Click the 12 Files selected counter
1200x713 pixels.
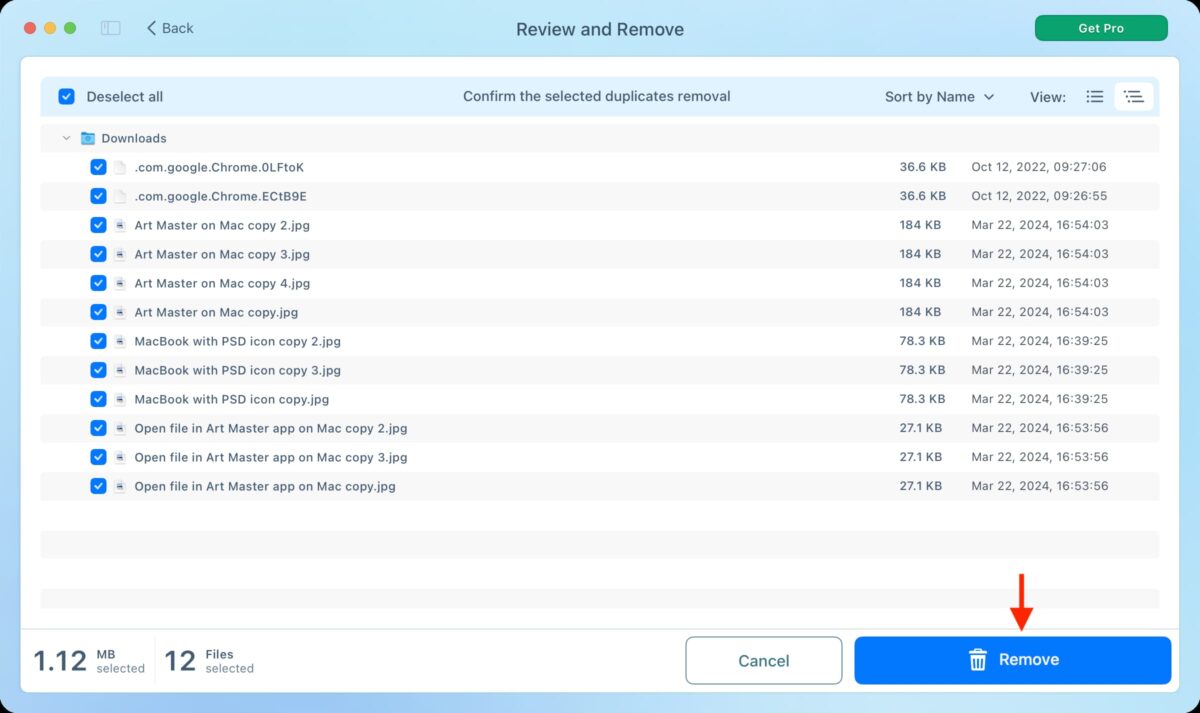pos(209,661)
